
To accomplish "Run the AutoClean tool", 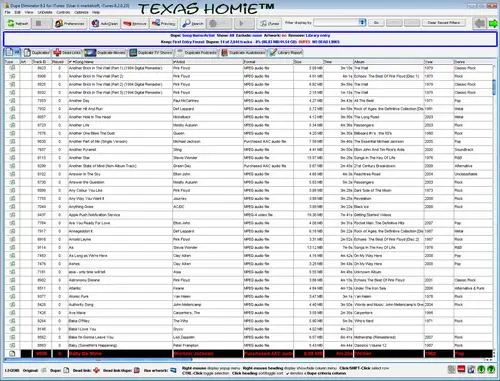I will pyautogui.click(x=105, y=24).
